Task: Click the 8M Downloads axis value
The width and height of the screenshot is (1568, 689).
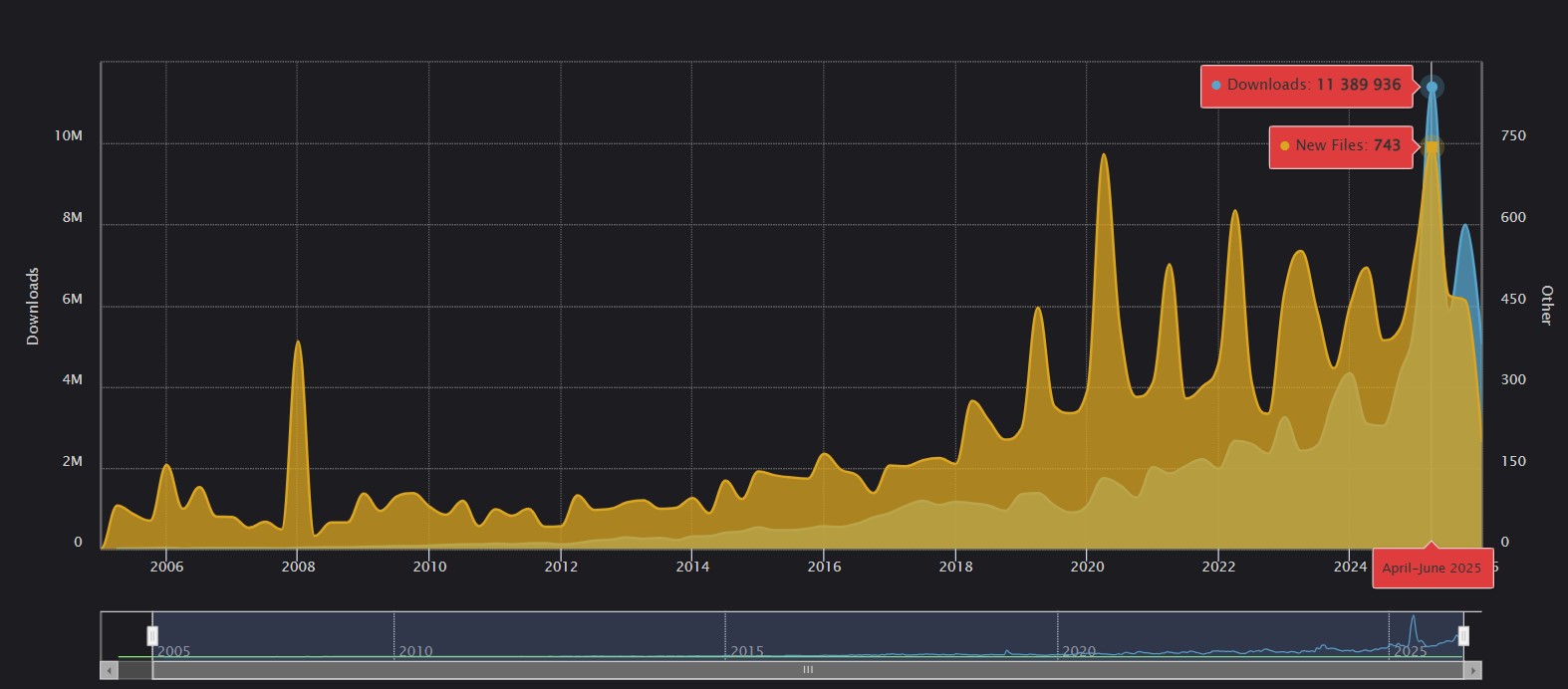Action: (73, 217)
